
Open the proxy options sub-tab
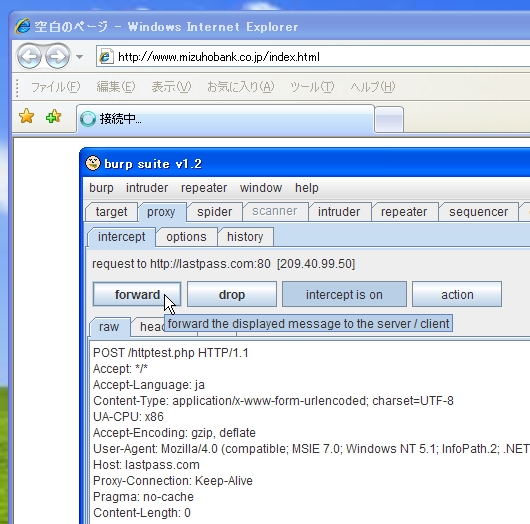186,237
